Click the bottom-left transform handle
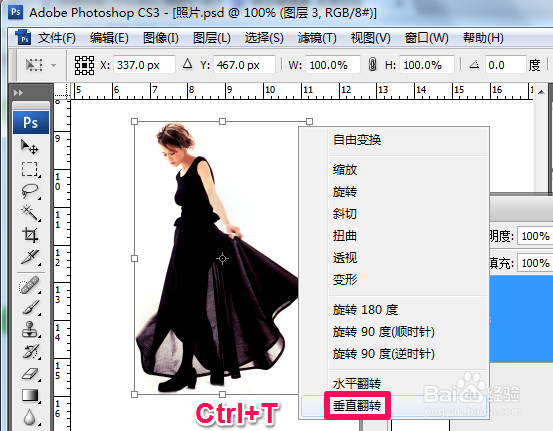553x431 pixels. coord(134,394)
